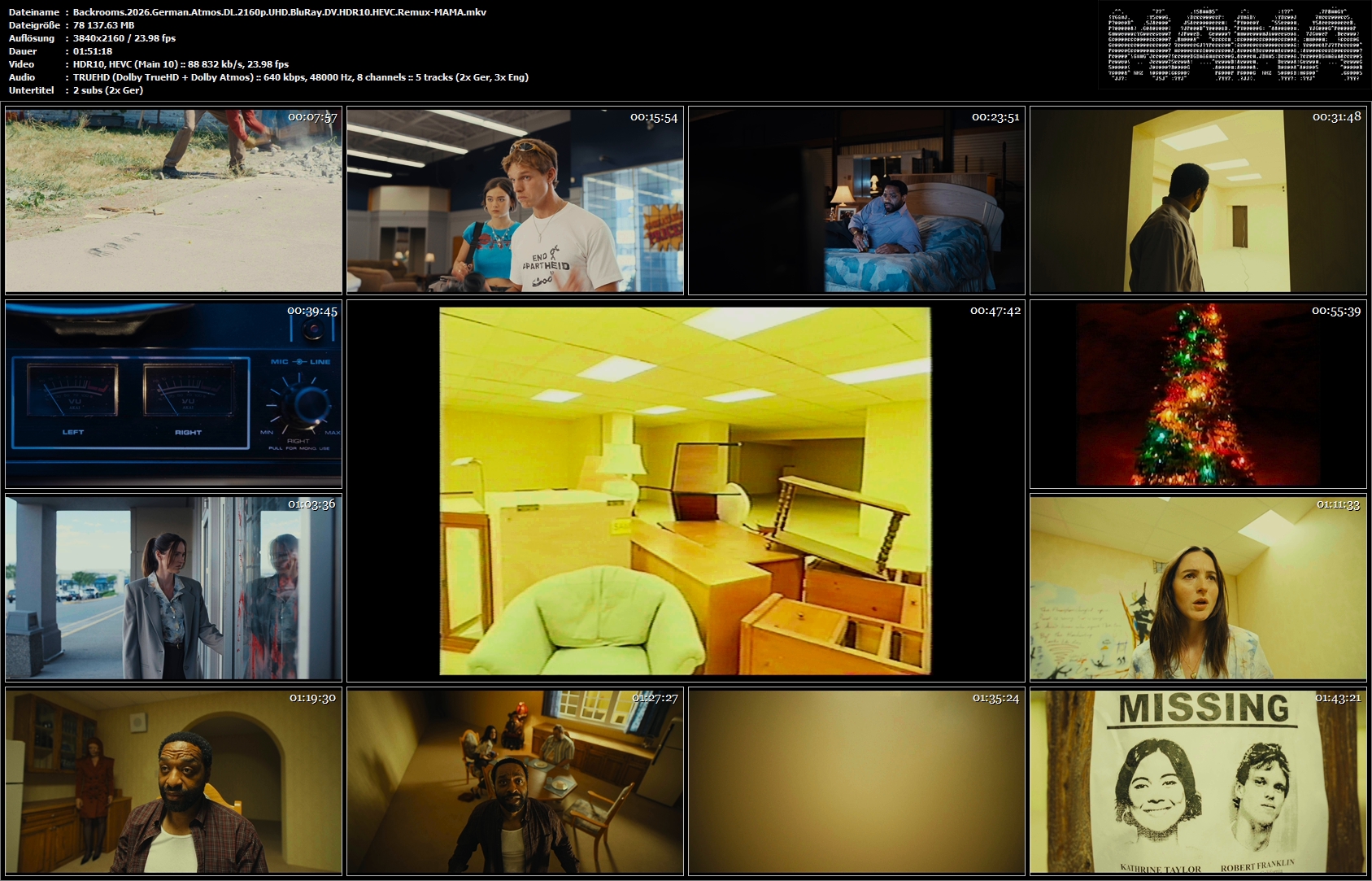The height and width of the screenshot is (881, 1372).
Task: Click the Auflösung label
Action: (32, 38)
